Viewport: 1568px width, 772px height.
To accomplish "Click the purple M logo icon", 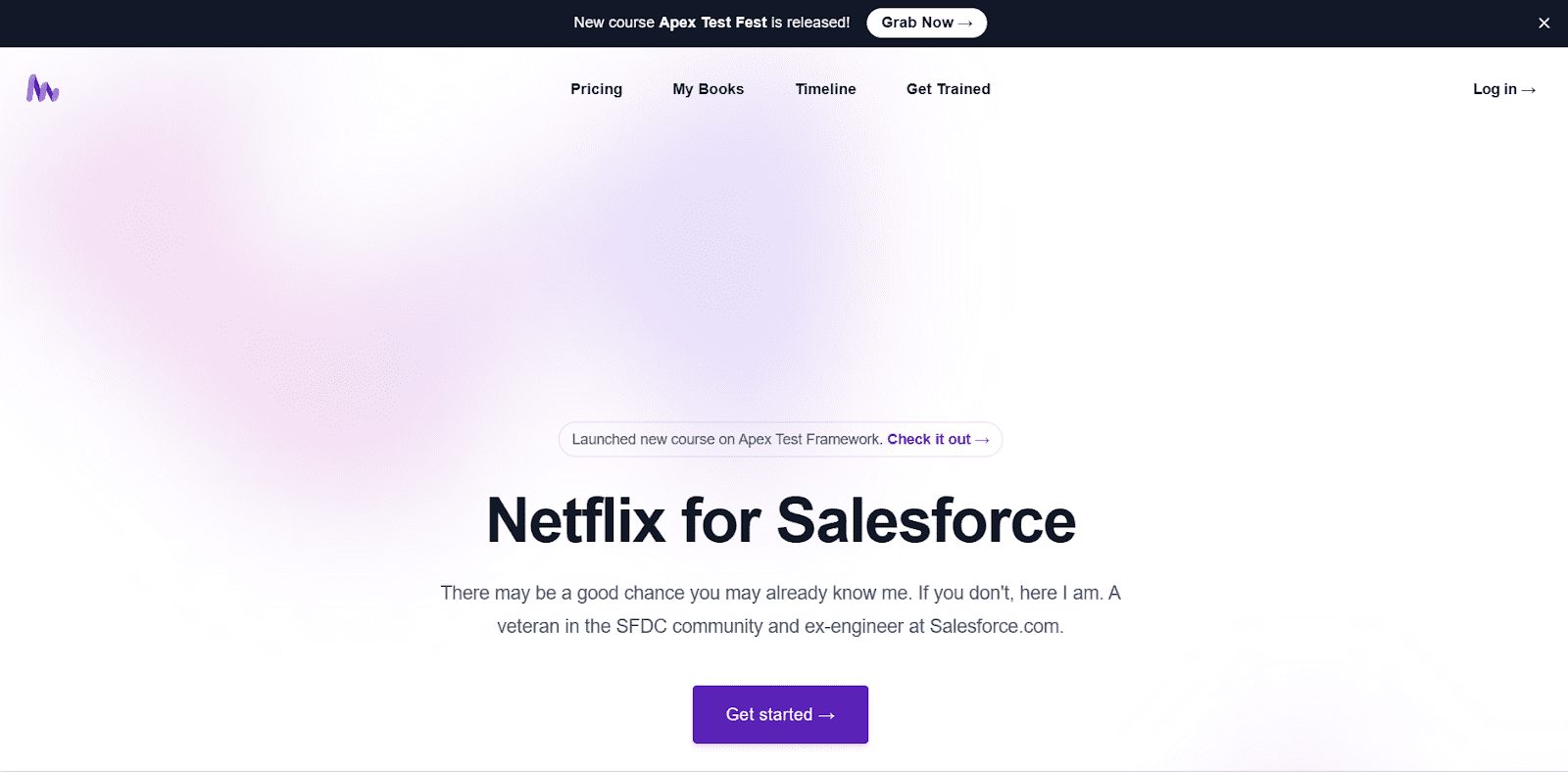I will click(x=42, y=88).
